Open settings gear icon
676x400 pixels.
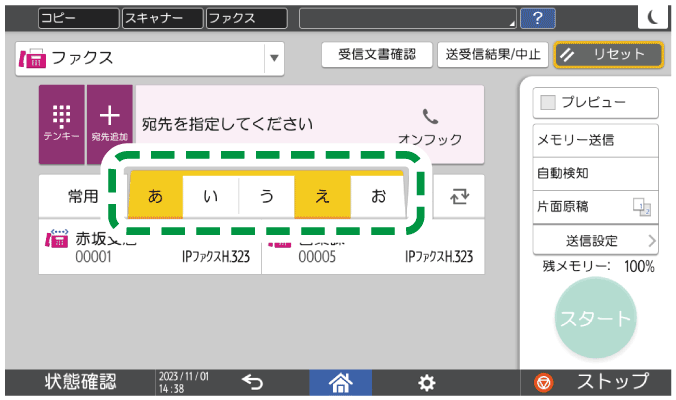[426, 383]
